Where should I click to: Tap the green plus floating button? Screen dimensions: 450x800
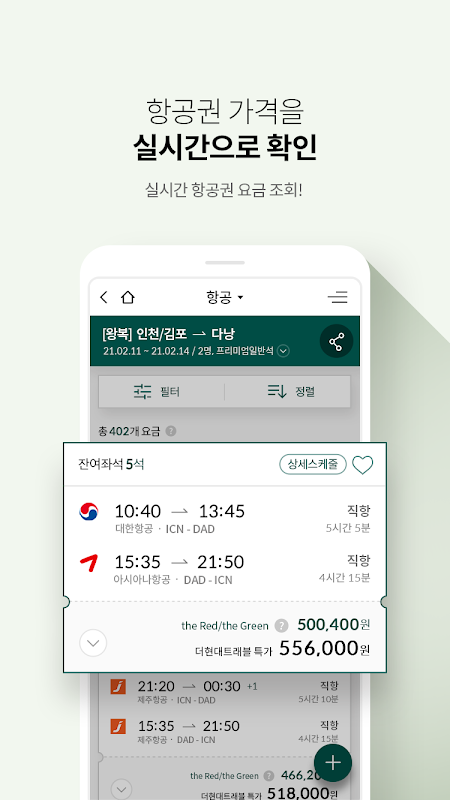click(333, 763)
